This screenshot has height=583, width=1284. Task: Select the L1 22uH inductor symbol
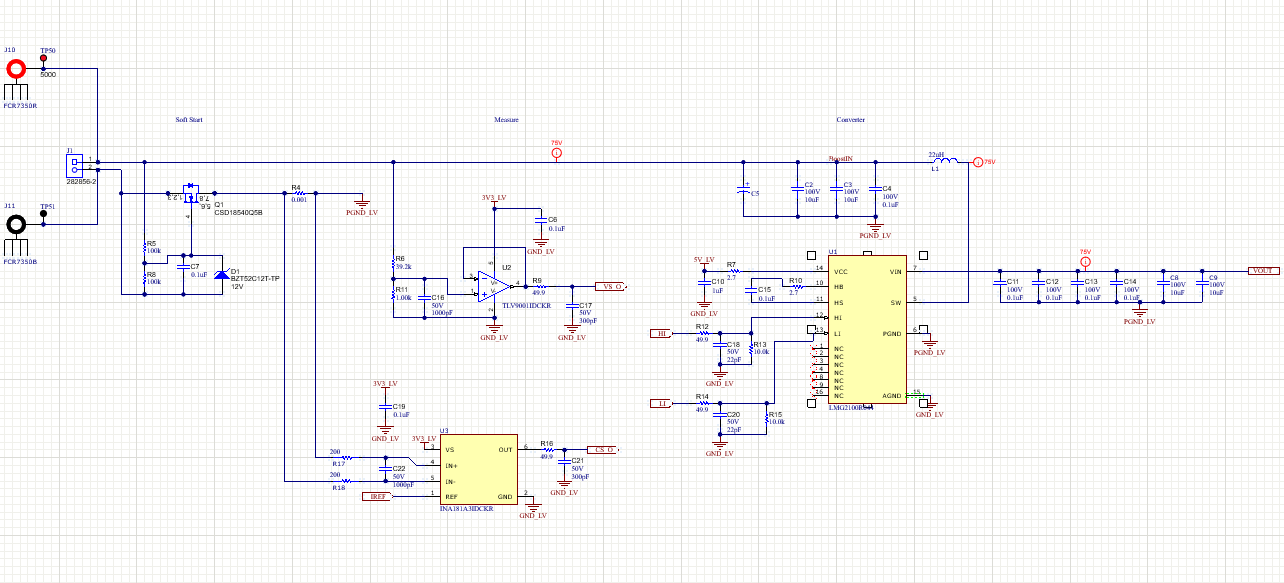(x=944, y=161)
